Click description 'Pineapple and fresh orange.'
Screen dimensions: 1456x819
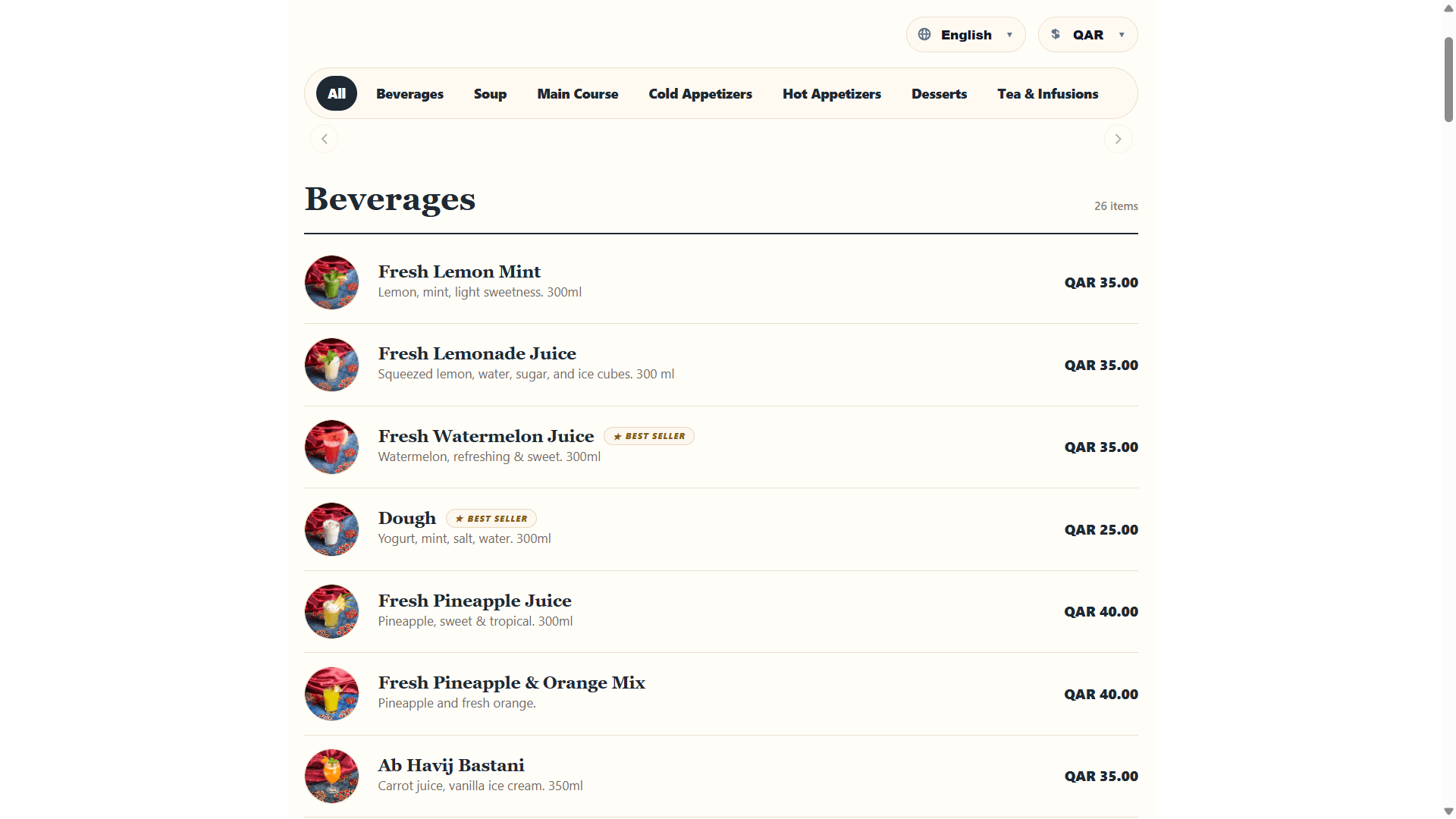pos(457,703)
